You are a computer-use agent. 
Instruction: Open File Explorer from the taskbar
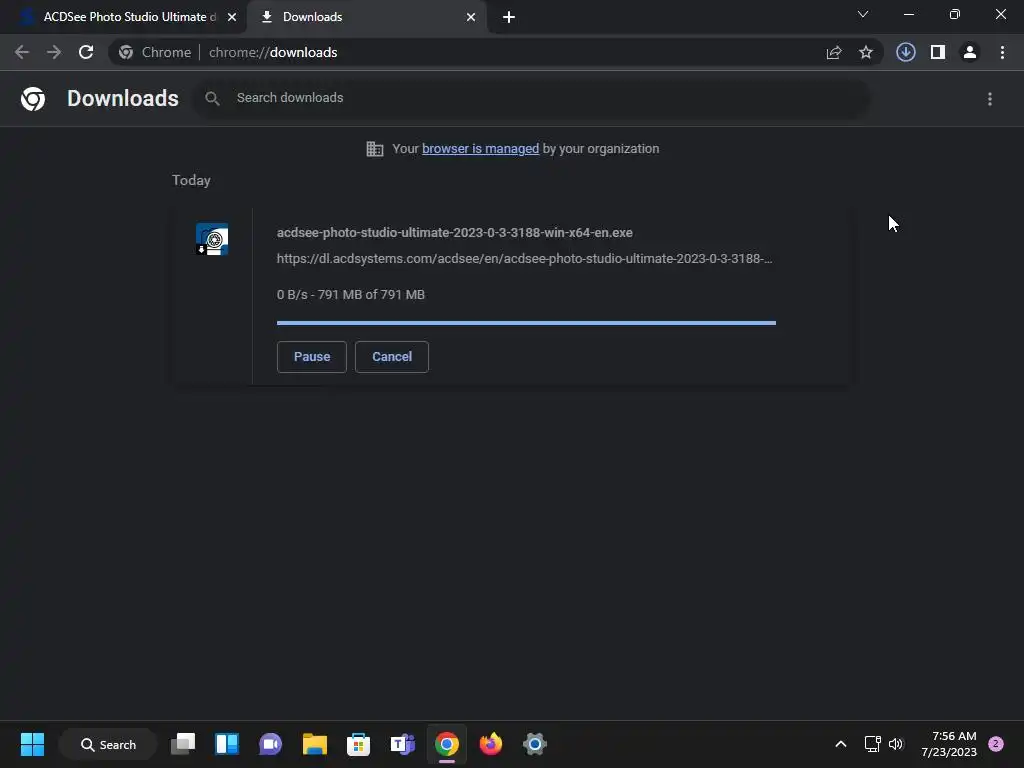pos(315,744)
